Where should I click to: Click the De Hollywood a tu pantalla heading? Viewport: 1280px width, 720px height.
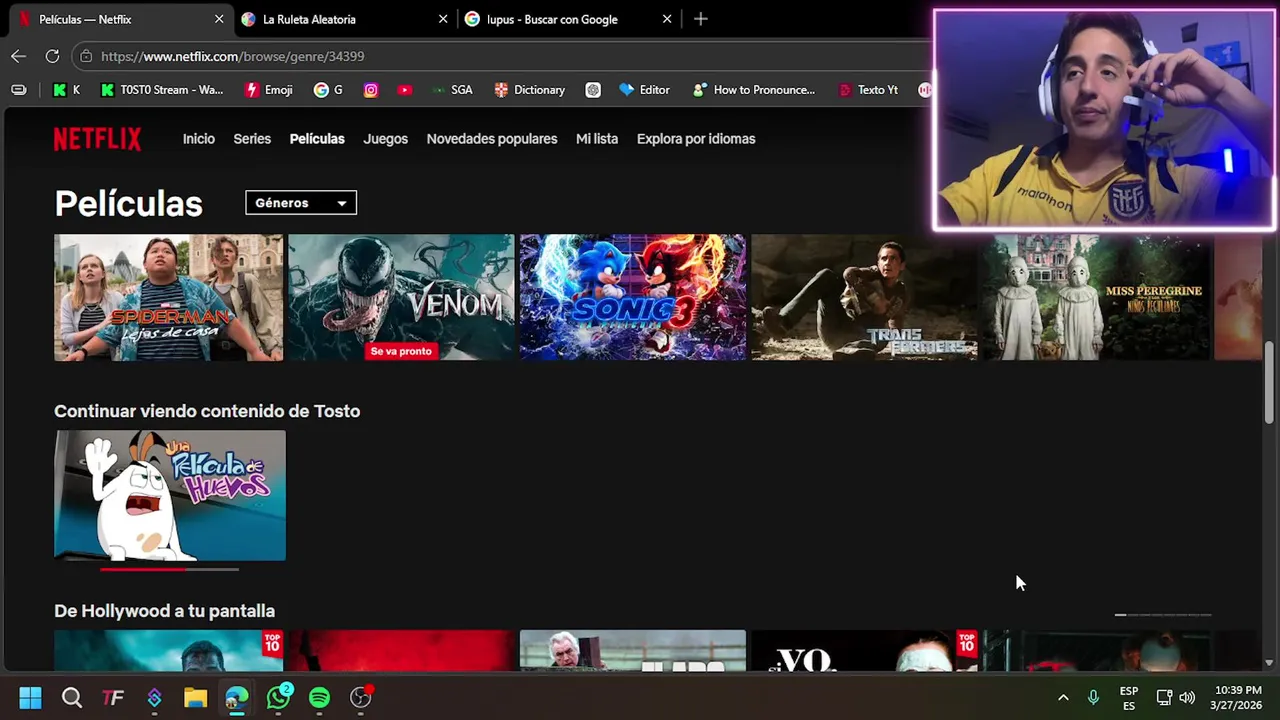point(164,611)
